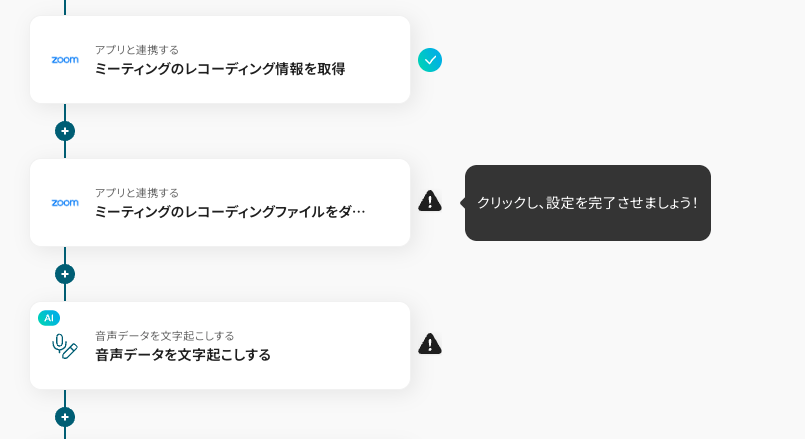
Task: Click Zoom logo on recording file download step
Action: tap(65, 202)
